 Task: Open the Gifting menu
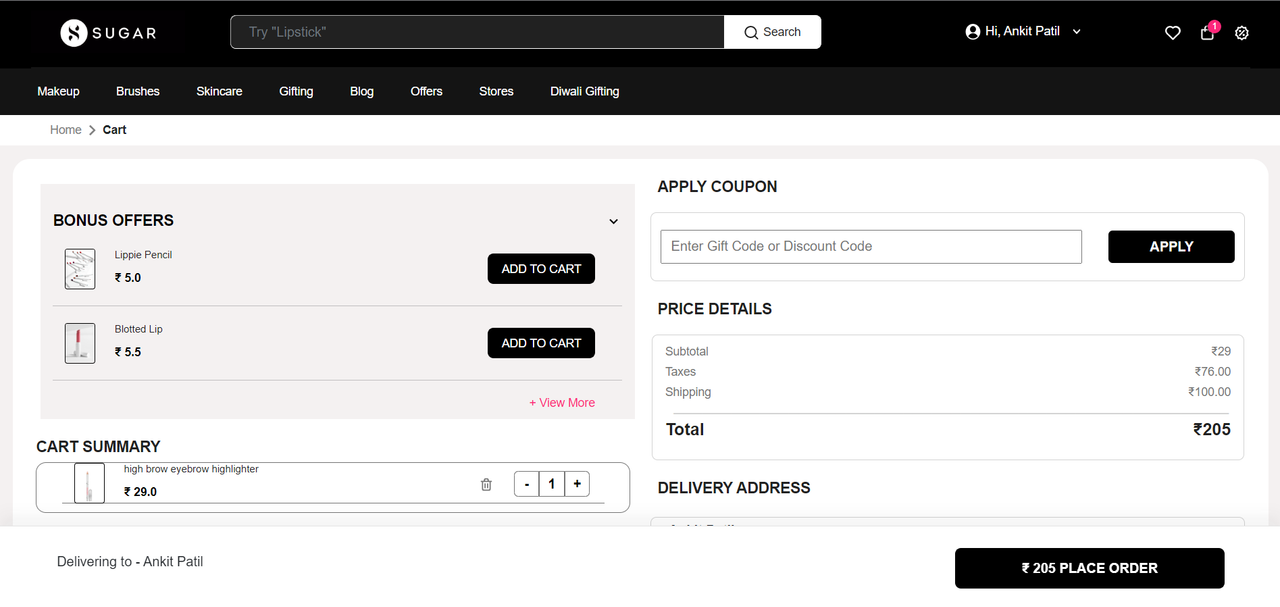coord(296,91)
